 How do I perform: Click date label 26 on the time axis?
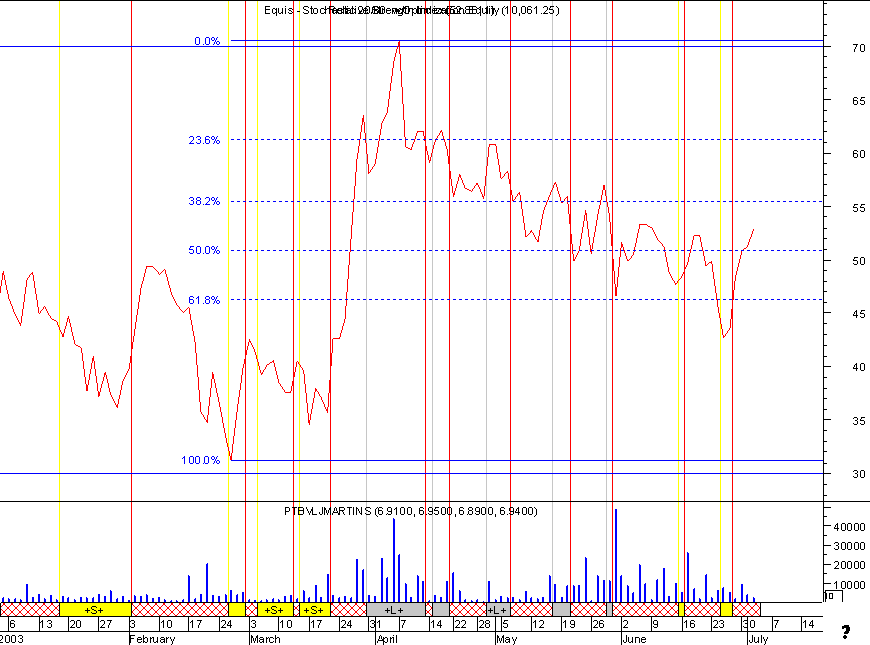point(598,624)
